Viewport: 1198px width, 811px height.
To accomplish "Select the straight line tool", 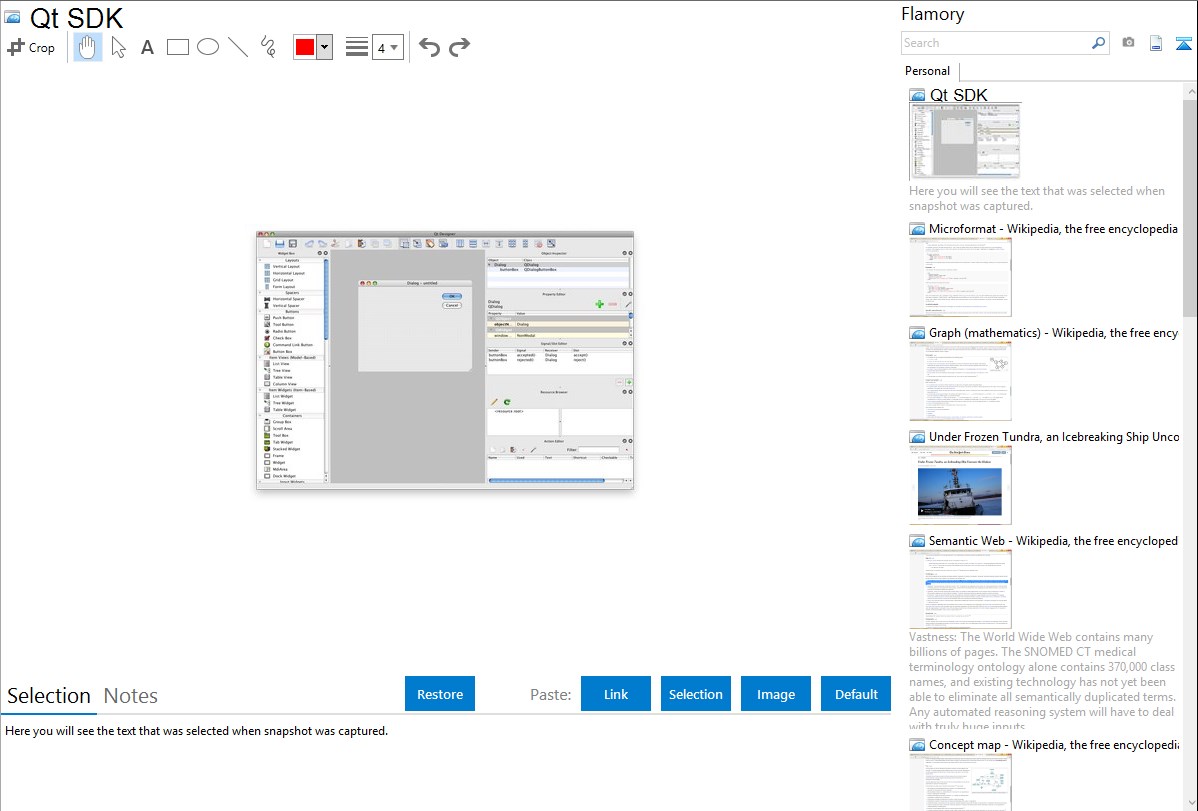I will tap(238, 47).
